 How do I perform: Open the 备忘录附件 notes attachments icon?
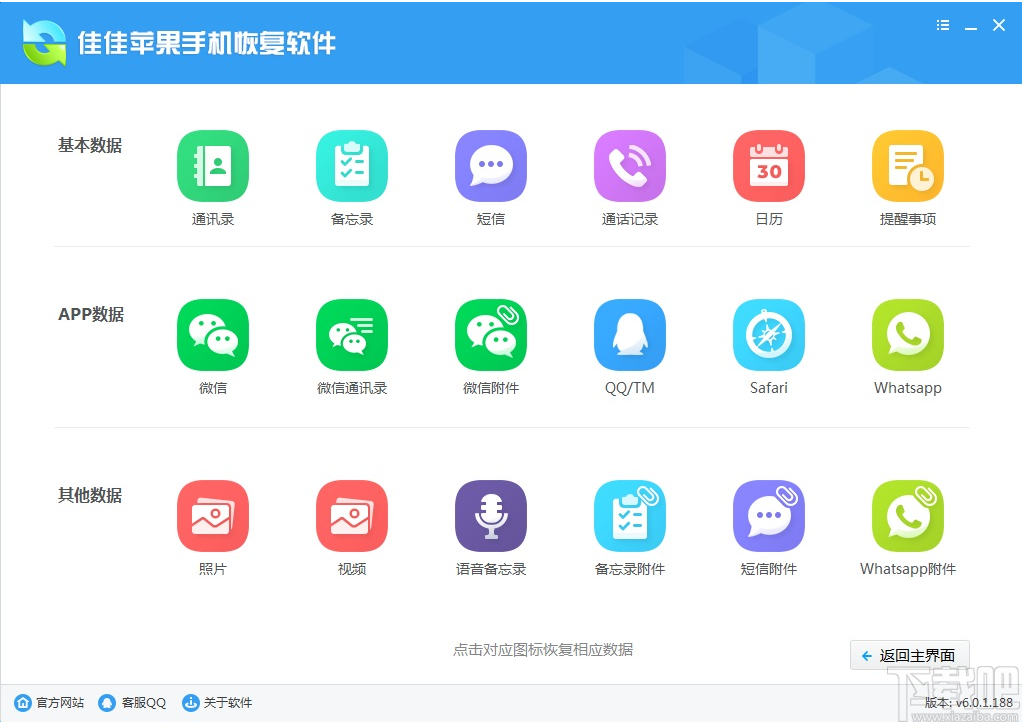630,516
